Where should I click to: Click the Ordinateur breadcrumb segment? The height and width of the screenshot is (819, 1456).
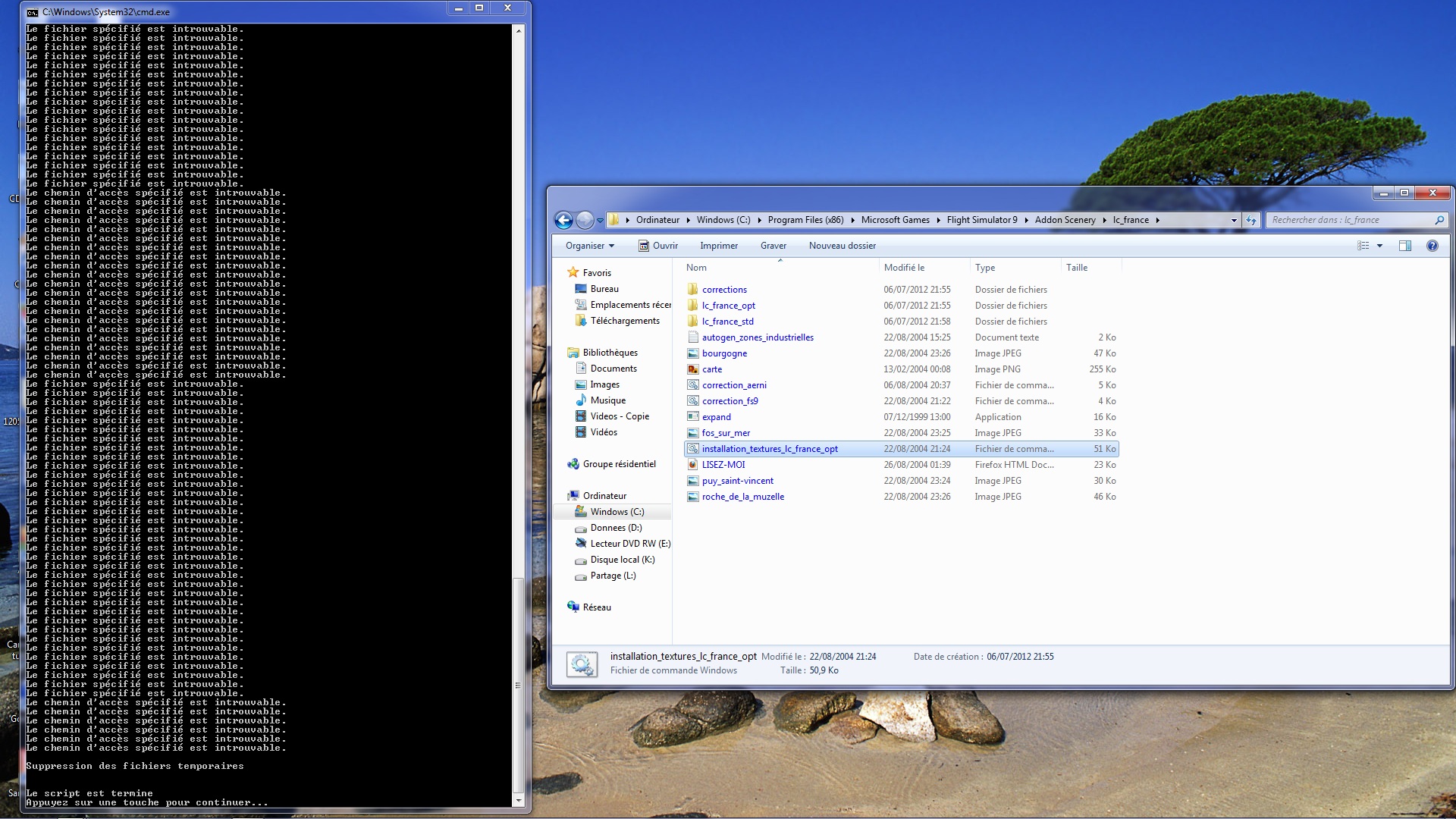coord(657,220)
